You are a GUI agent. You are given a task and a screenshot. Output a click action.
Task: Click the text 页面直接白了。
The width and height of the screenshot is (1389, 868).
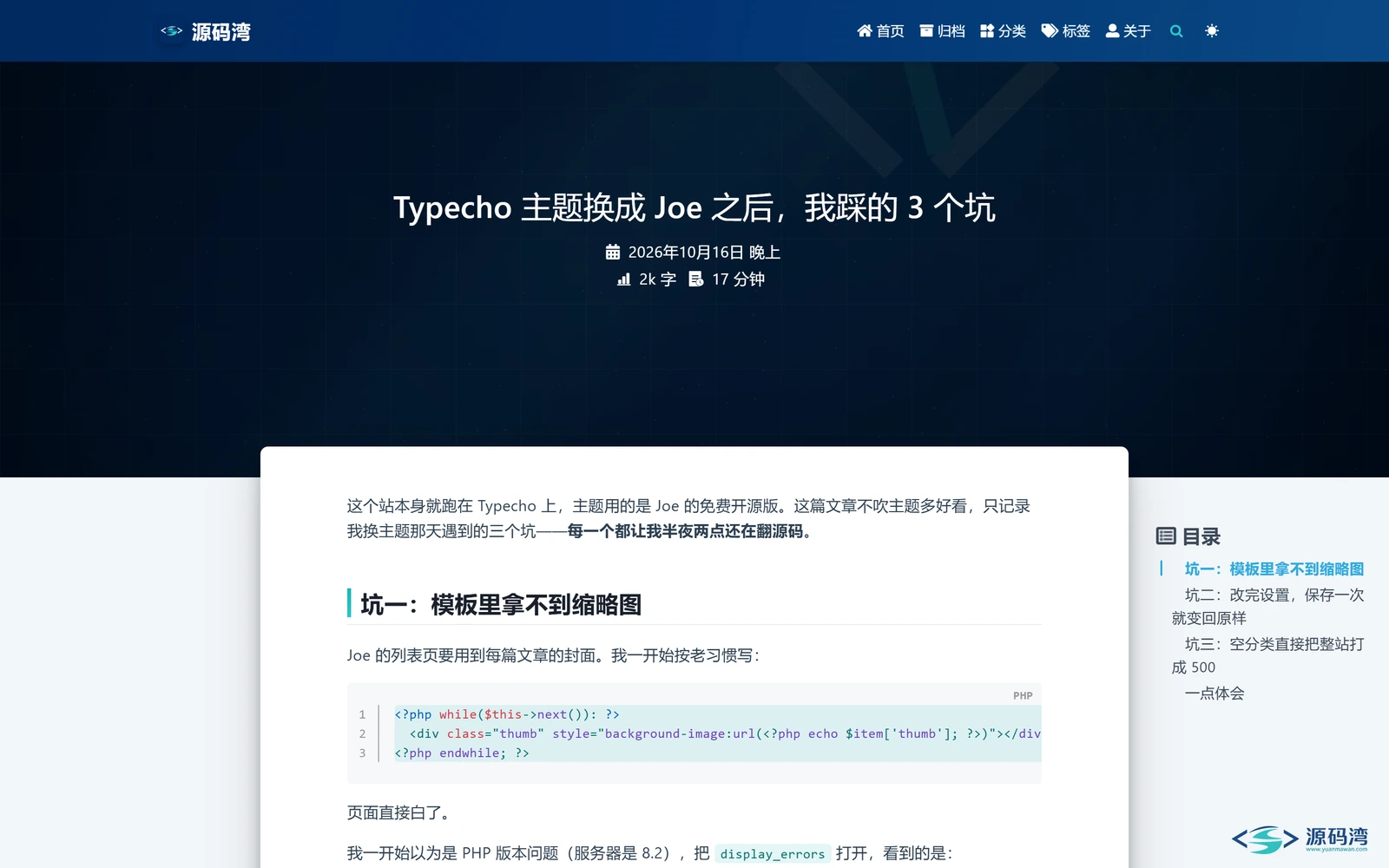tap(399, 812)
